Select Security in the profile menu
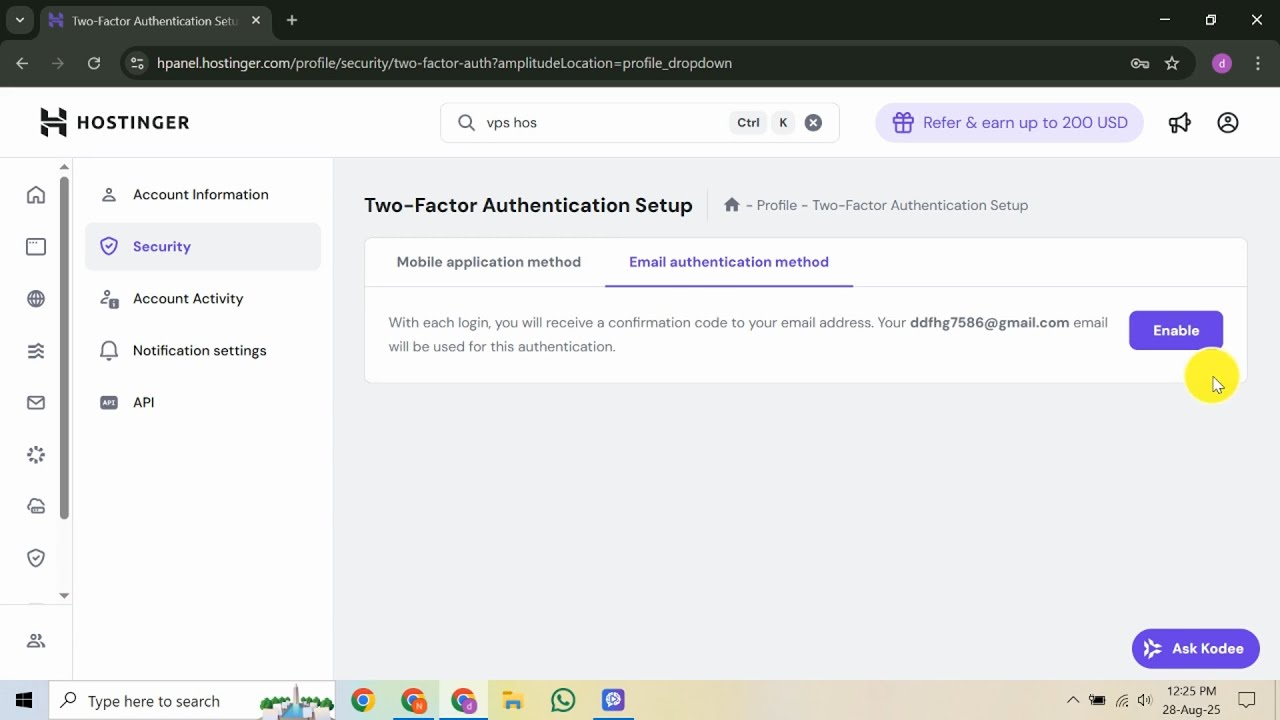The width and height of the screenshot is (1280, 720). (203, 247)
